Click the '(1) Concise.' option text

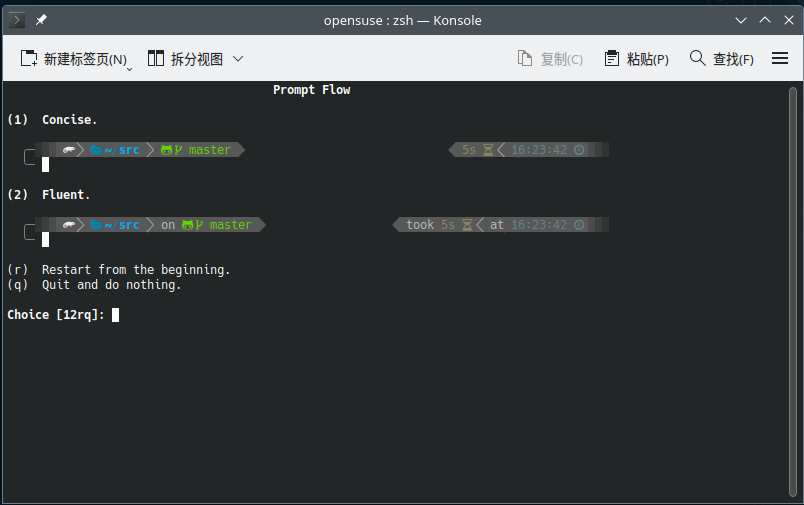coord(52,119)
